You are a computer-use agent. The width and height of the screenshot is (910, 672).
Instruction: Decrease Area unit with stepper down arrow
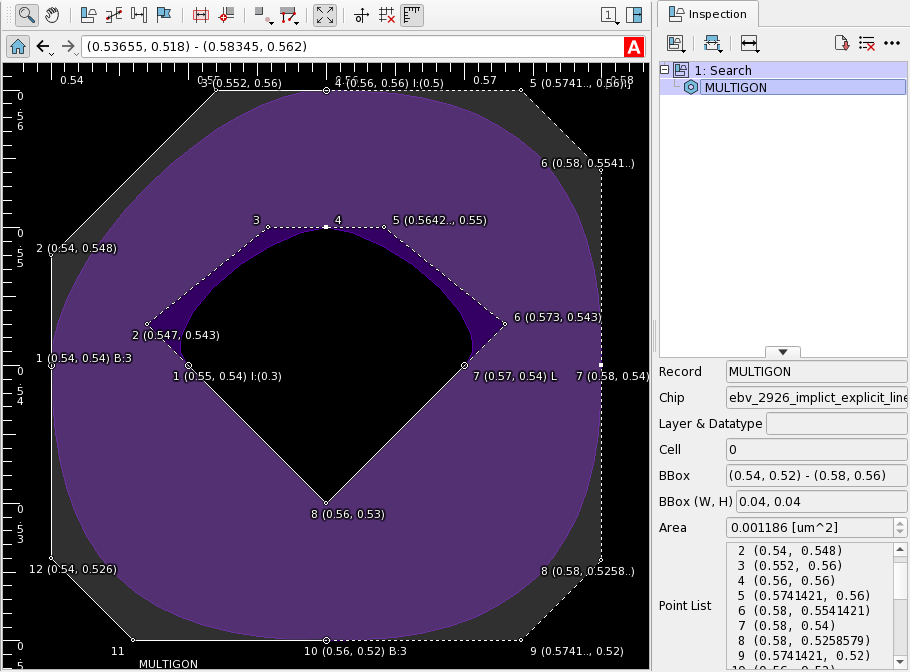900,533
